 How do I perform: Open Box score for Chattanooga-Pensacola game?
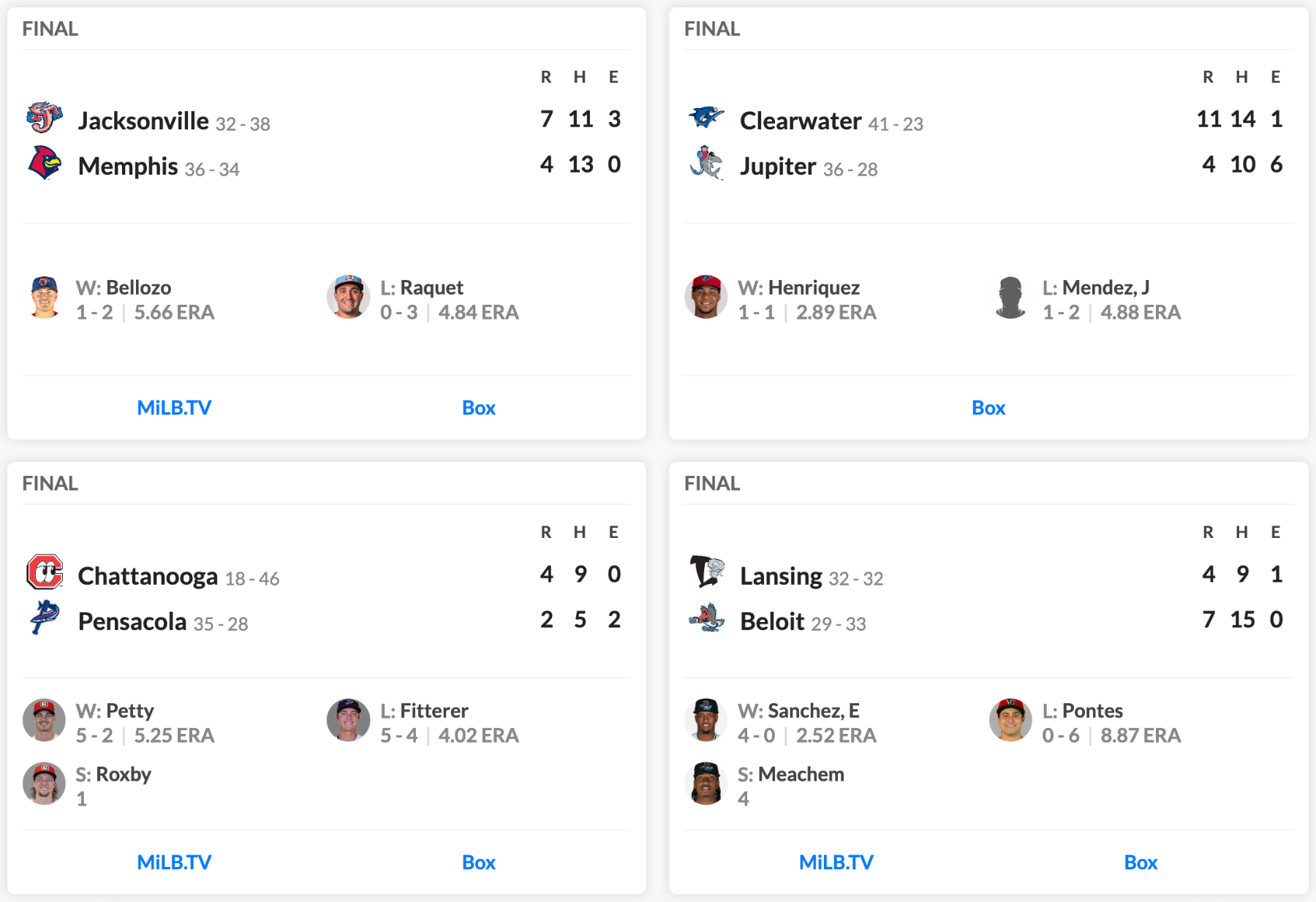click(479, 863)
